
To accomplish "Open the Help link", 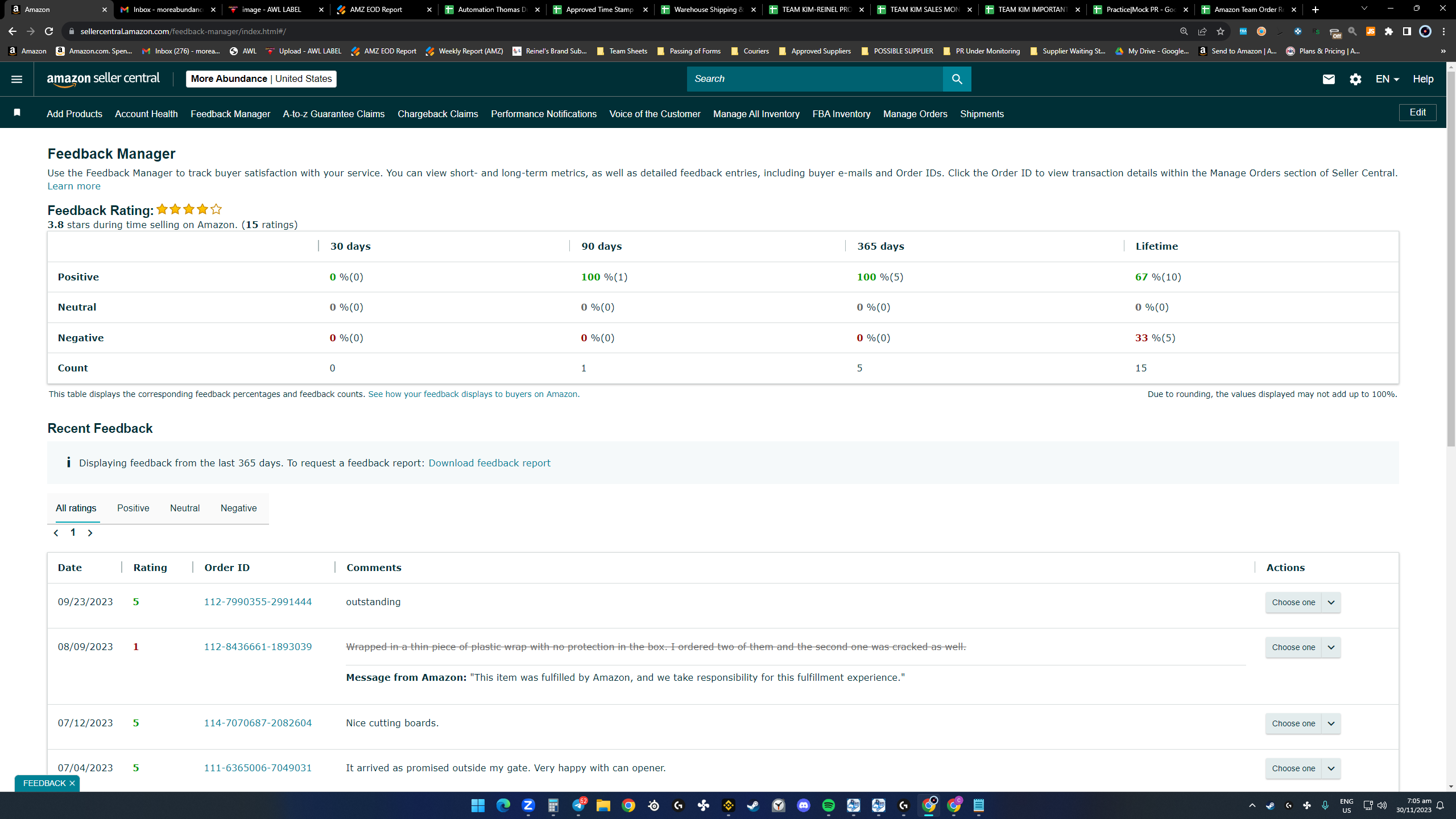I will coord(1423,79).
